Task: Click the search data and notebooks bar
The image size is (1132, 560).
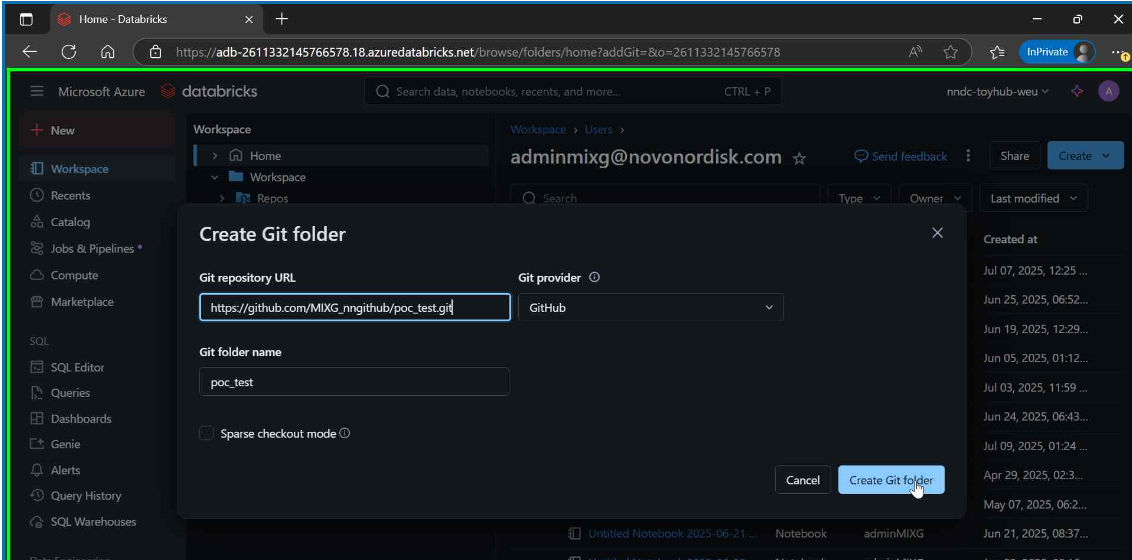Action: [x=572, y=92]
